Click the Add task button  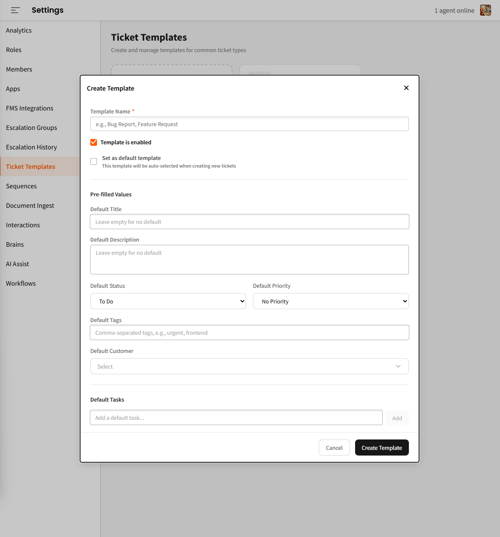click(x=397, y=418)
